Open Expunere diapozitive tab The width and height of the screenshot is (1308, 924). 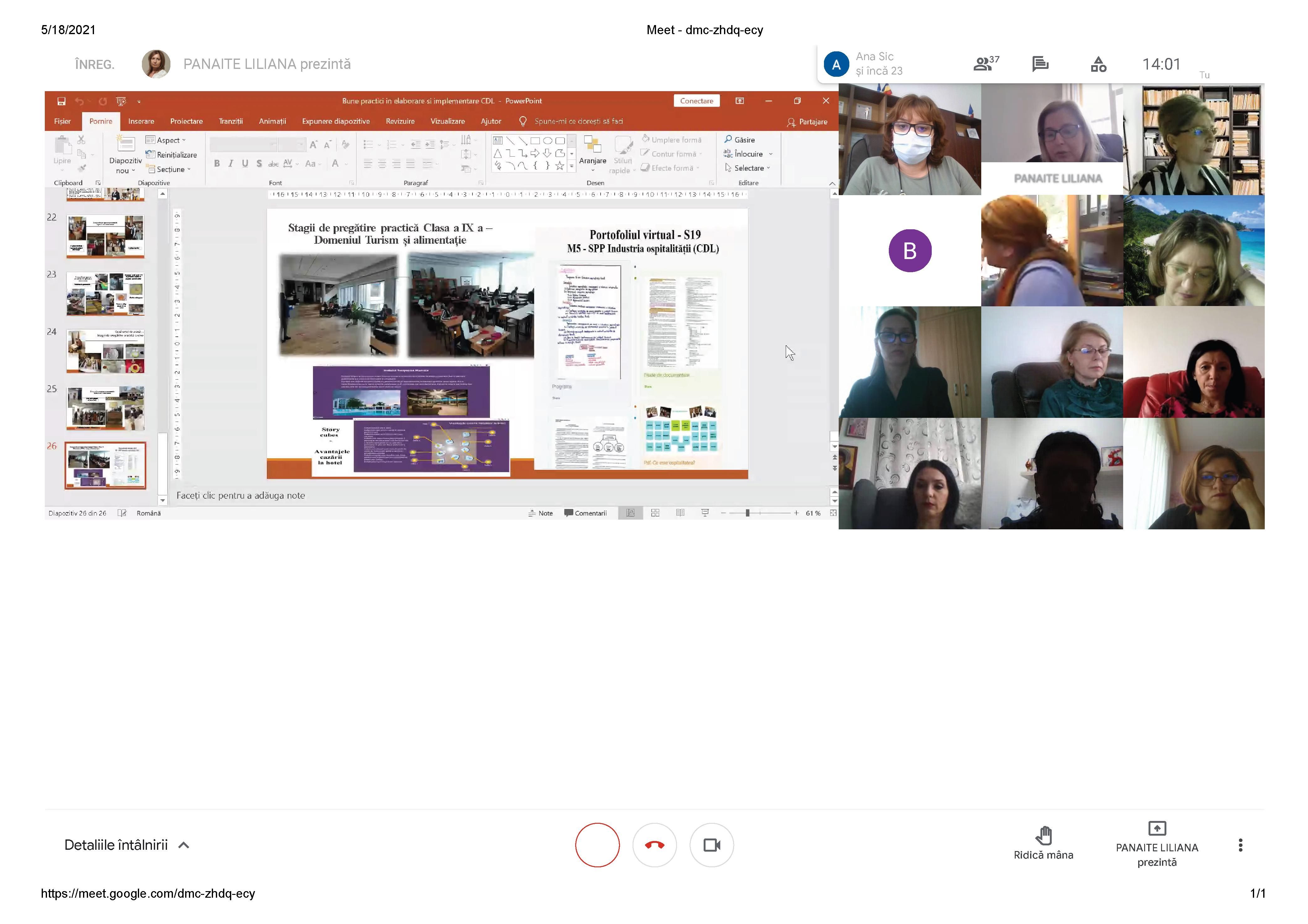pyautogui.click(x=336, y=121)
